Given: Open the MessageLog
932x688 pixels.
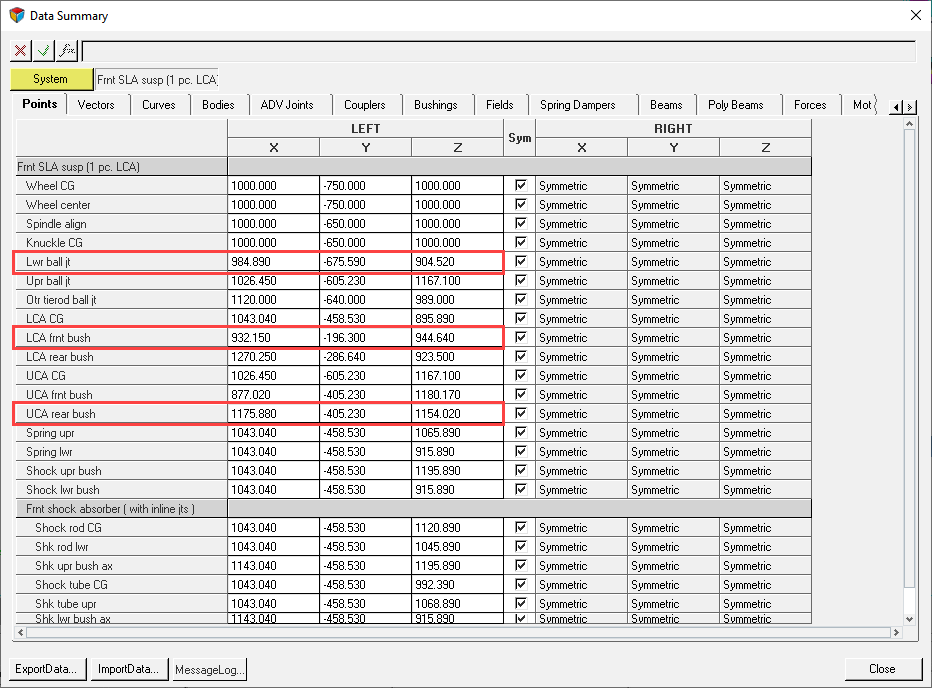Looking at the screenshot, I should [x=209, y=669].
